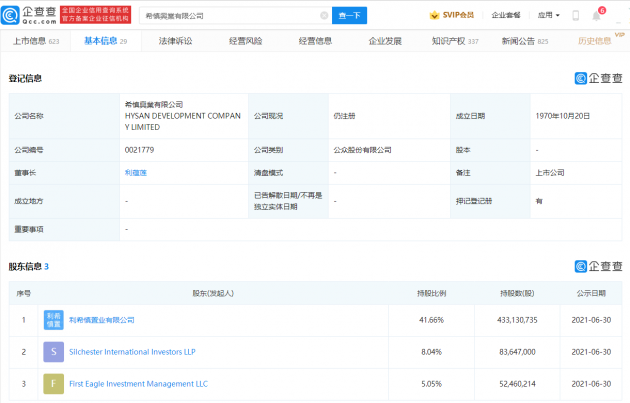Switch to the 新闻公告 tab
Viewport: 630px width, 403px height.
pos(525,41)
